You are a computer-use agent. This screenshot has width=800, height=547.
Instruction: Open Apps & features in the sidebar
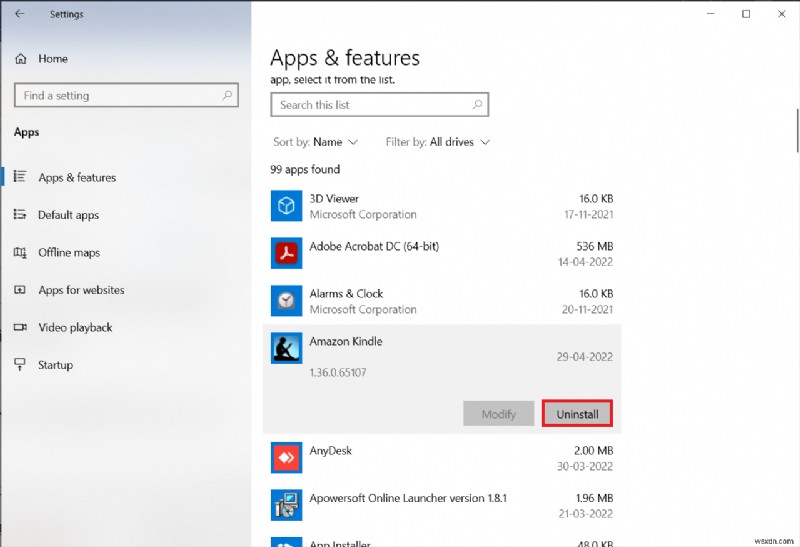[x=77, y=178]
